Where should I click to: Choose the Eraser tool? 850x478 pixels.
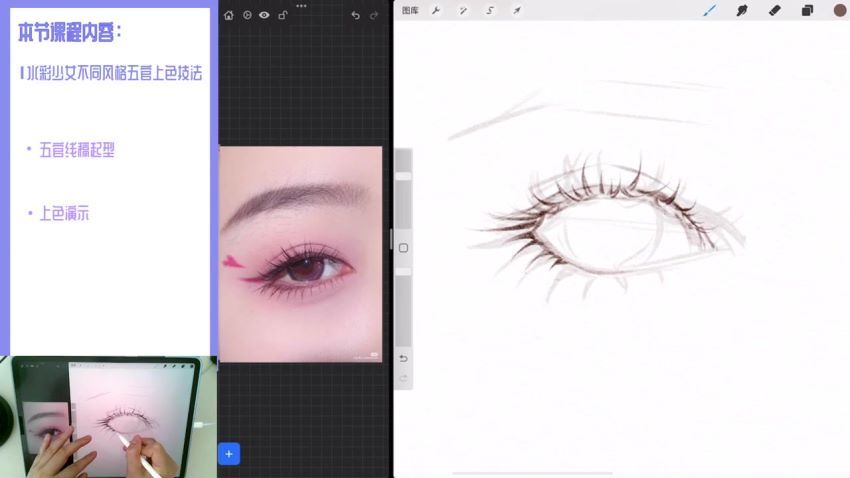(x=774, y=10)
